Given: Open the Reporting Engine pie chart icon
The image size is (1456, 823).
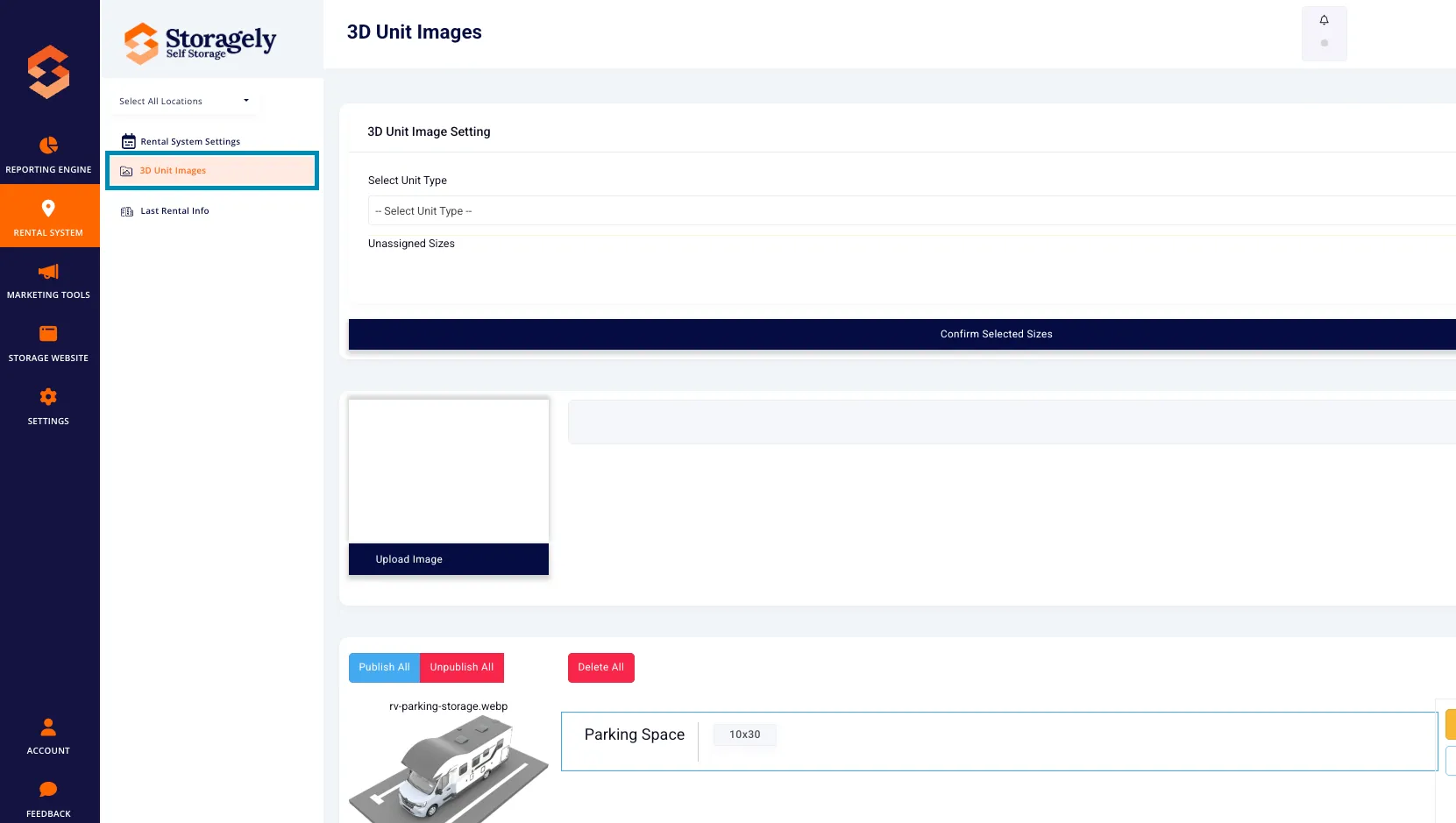Looking at the screenshot, I should point(48,145).
